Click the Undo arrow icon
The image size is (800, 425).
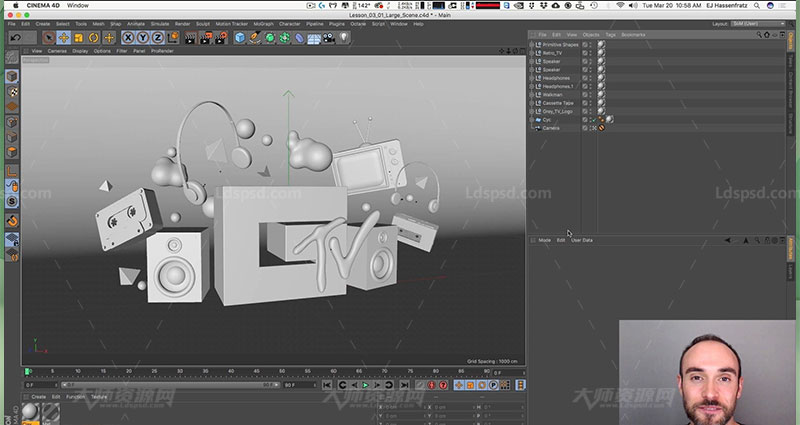point(16,37)
